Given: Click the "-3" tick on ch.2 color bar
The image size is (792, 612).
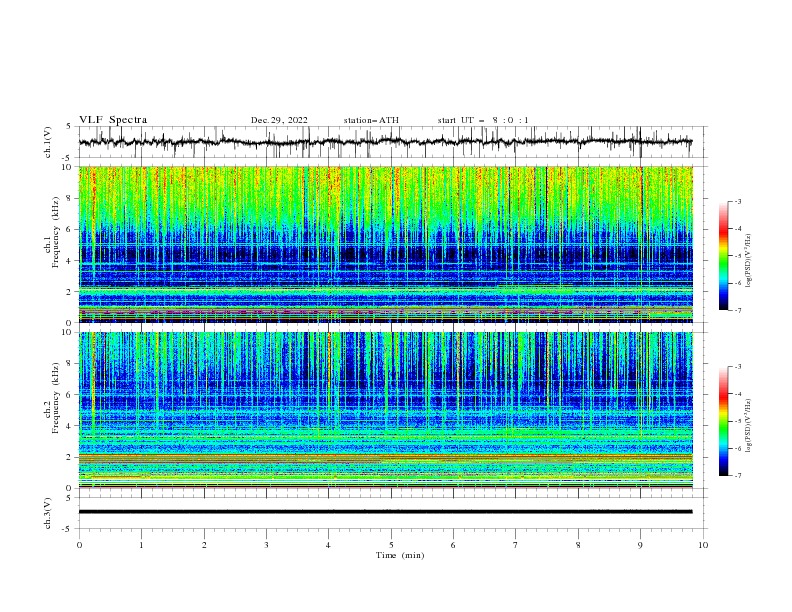Looking at the screenshot, I should coord(737,367).
